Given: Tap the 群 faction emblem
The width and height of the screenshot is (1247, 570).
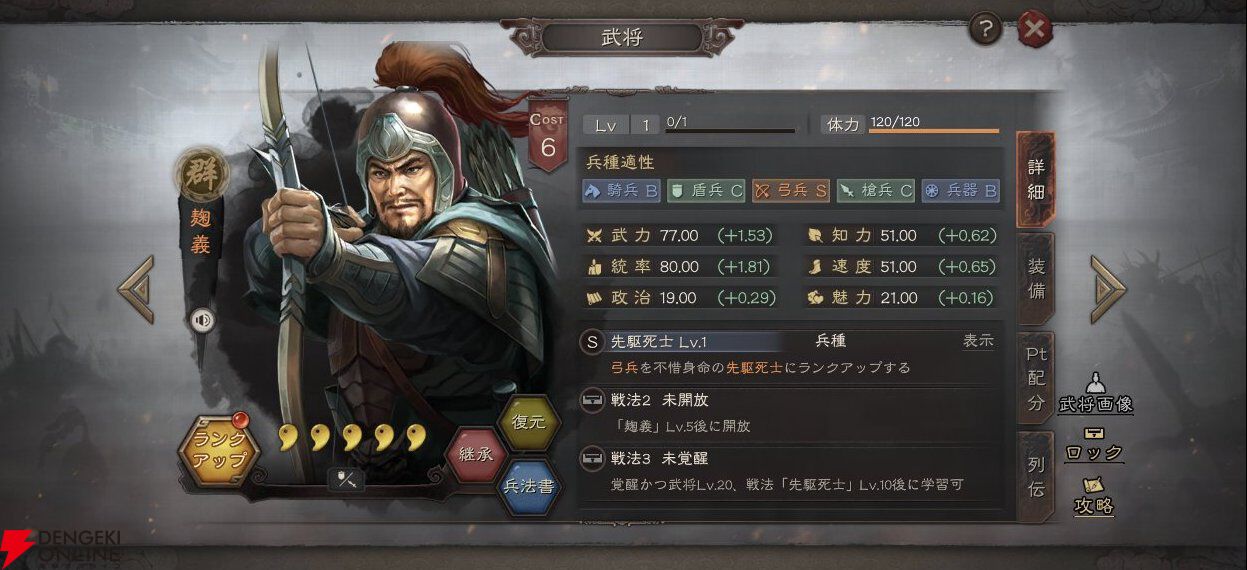Looking at the screenshot, I should point(203,172).
